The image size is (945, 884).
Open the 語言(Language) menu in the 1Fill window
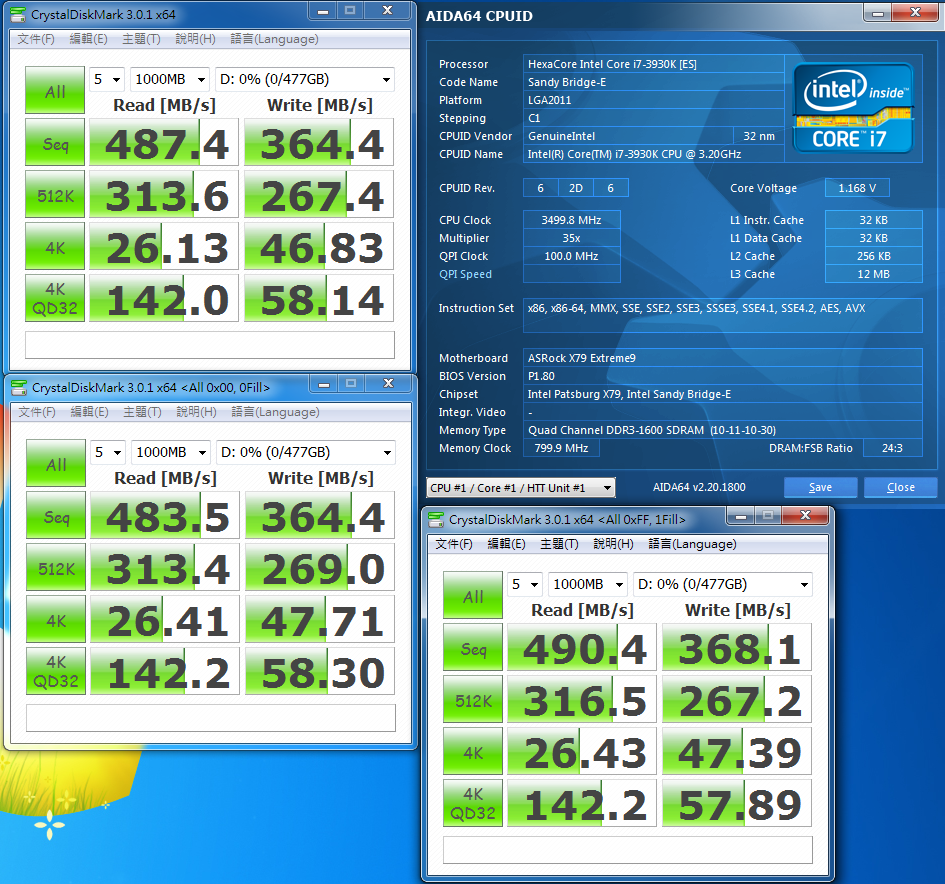tap(692, 544)
